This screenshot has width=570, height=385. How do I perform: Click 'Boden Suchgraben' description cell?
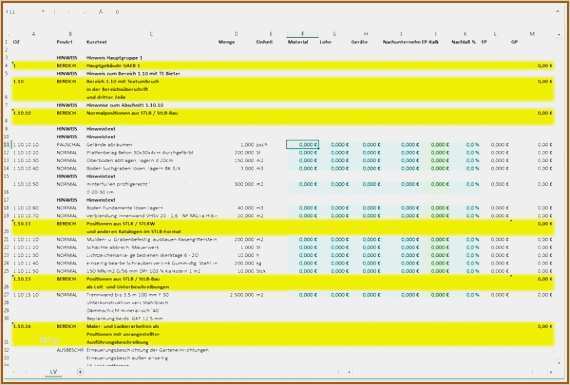pyautogui.click(x=133, y=169)
